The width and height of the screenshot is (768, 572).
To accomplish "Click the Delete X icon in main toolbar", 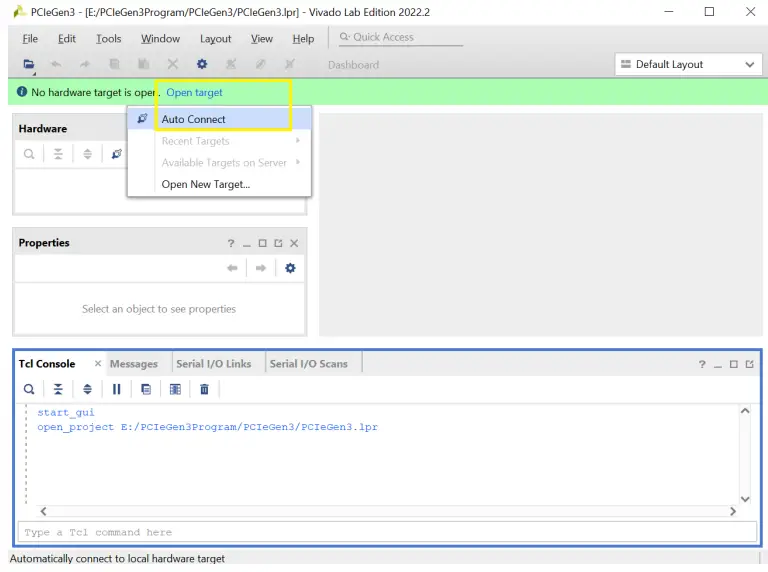I will point(172,64).
